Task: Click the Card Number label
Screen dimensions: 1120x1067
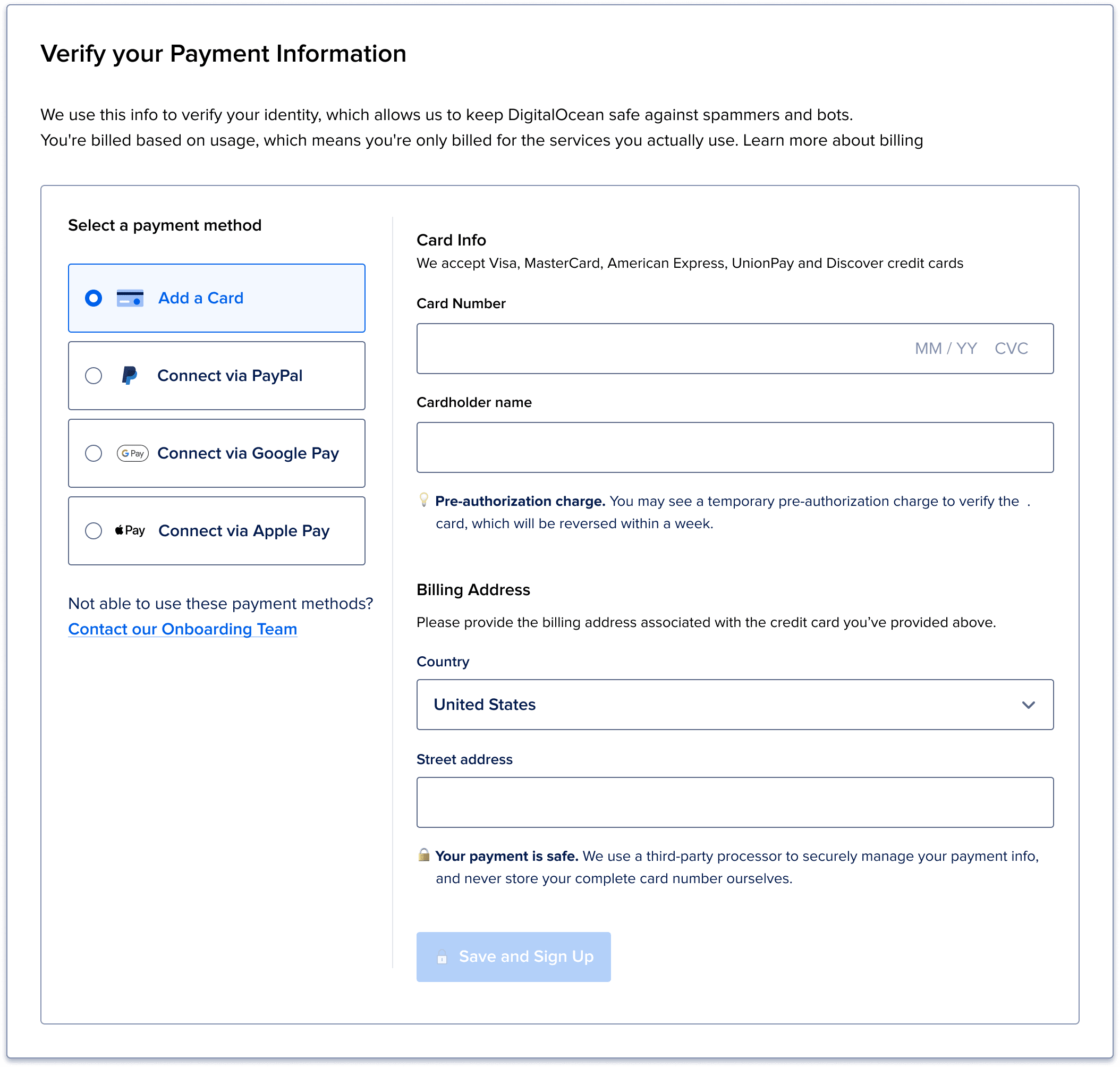Action: [461, 304]
